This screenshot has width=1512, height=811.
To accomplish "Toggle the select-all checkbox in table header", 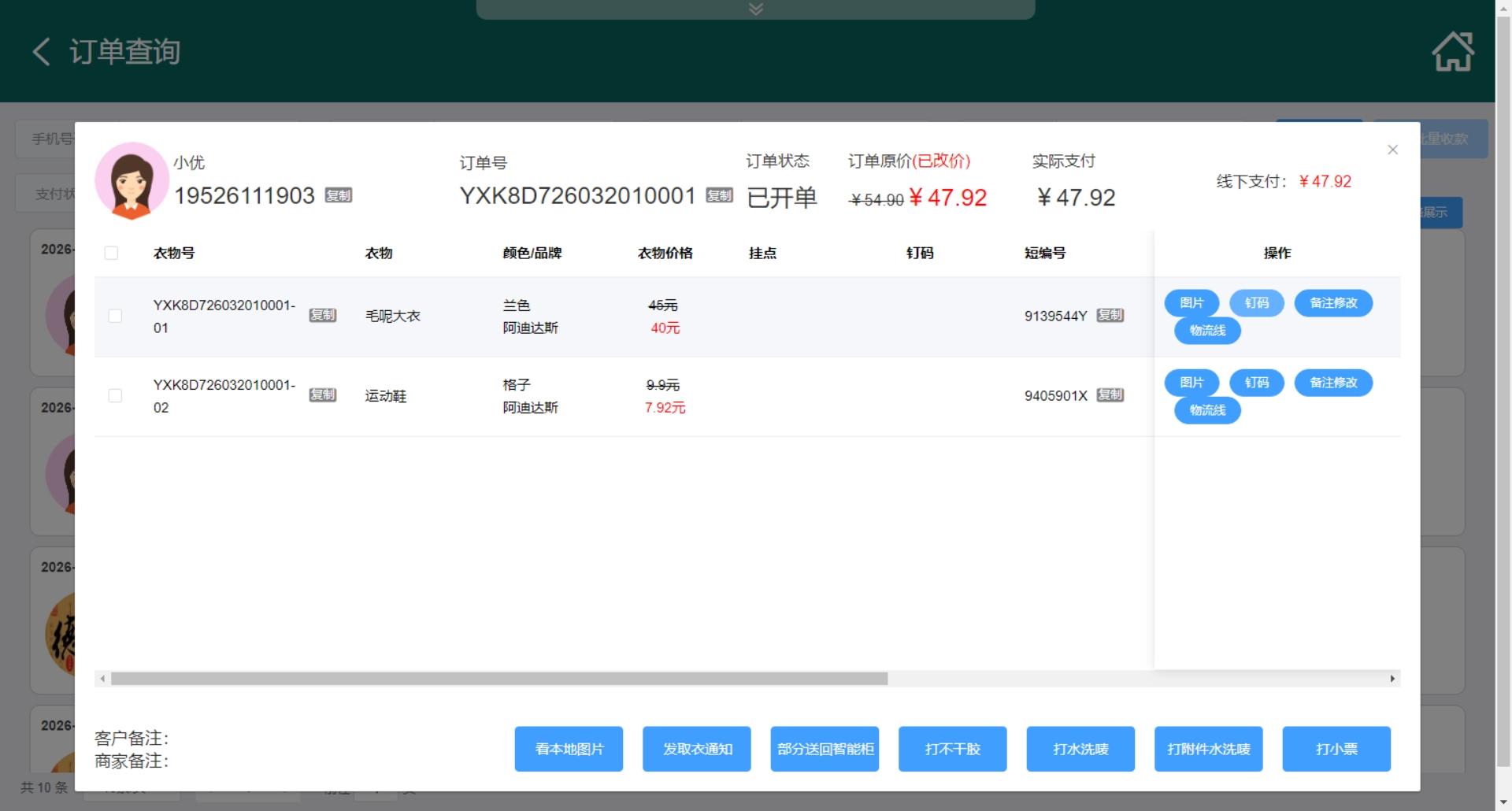I will pos(111,253).
